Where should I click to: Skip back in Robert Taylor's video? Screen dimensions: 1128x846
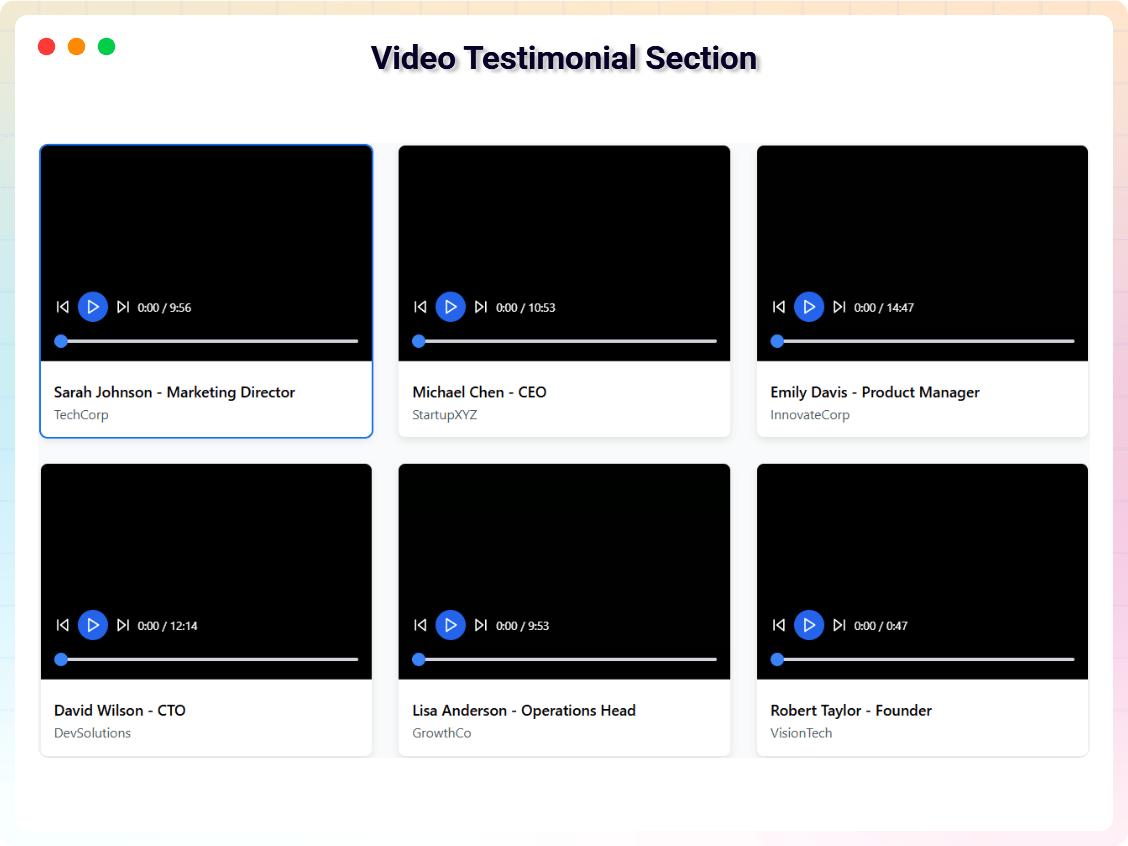coord(778,625)
